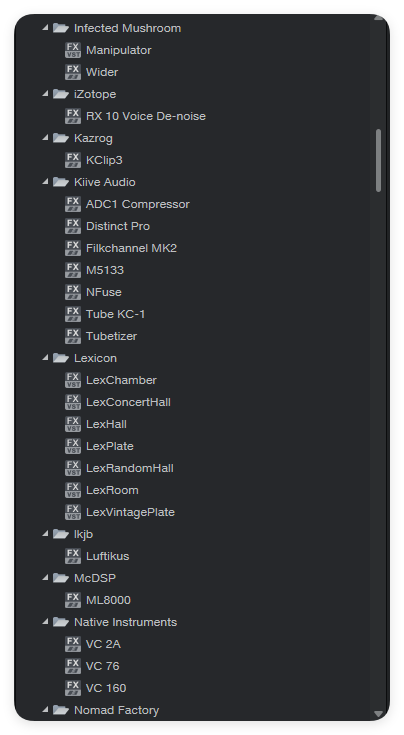Image resolution: width=404 pixels, height=735 pixels.
Task: Click the FX icon beside Manipulator
Action: (73, 50)
